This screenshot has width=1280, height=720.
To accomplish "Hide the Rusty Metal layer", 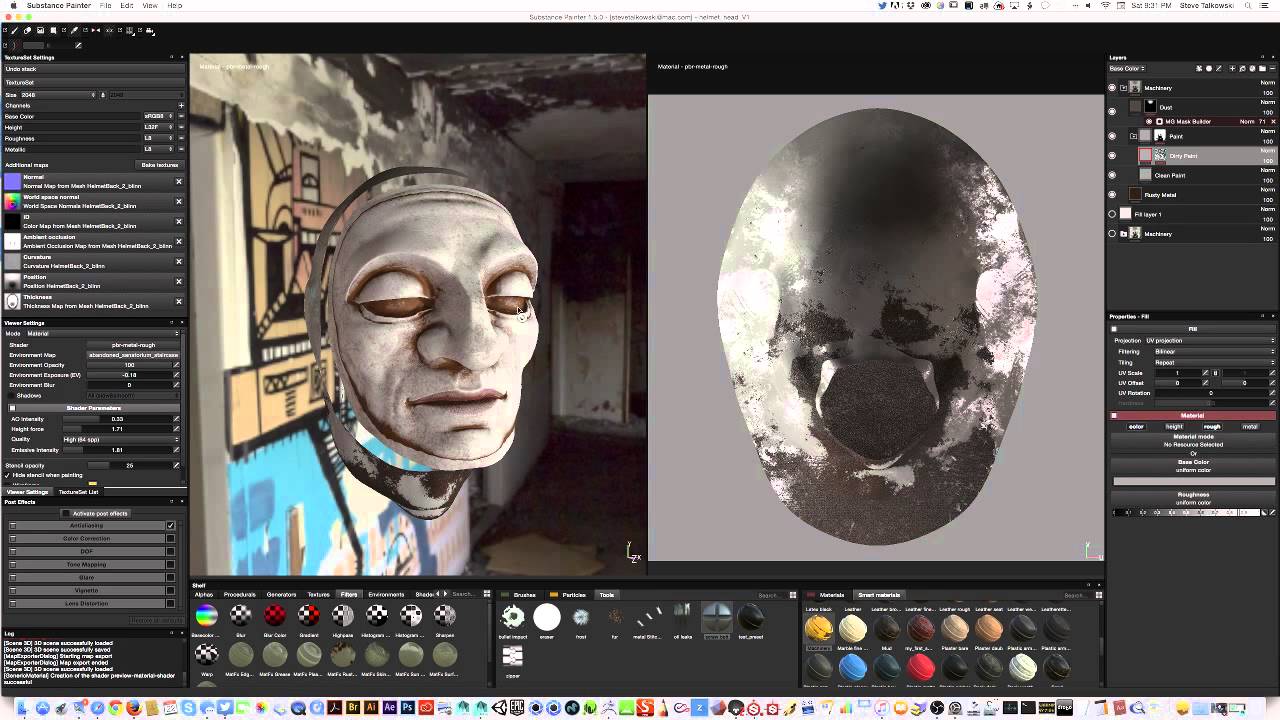I will coord(1112,194).
